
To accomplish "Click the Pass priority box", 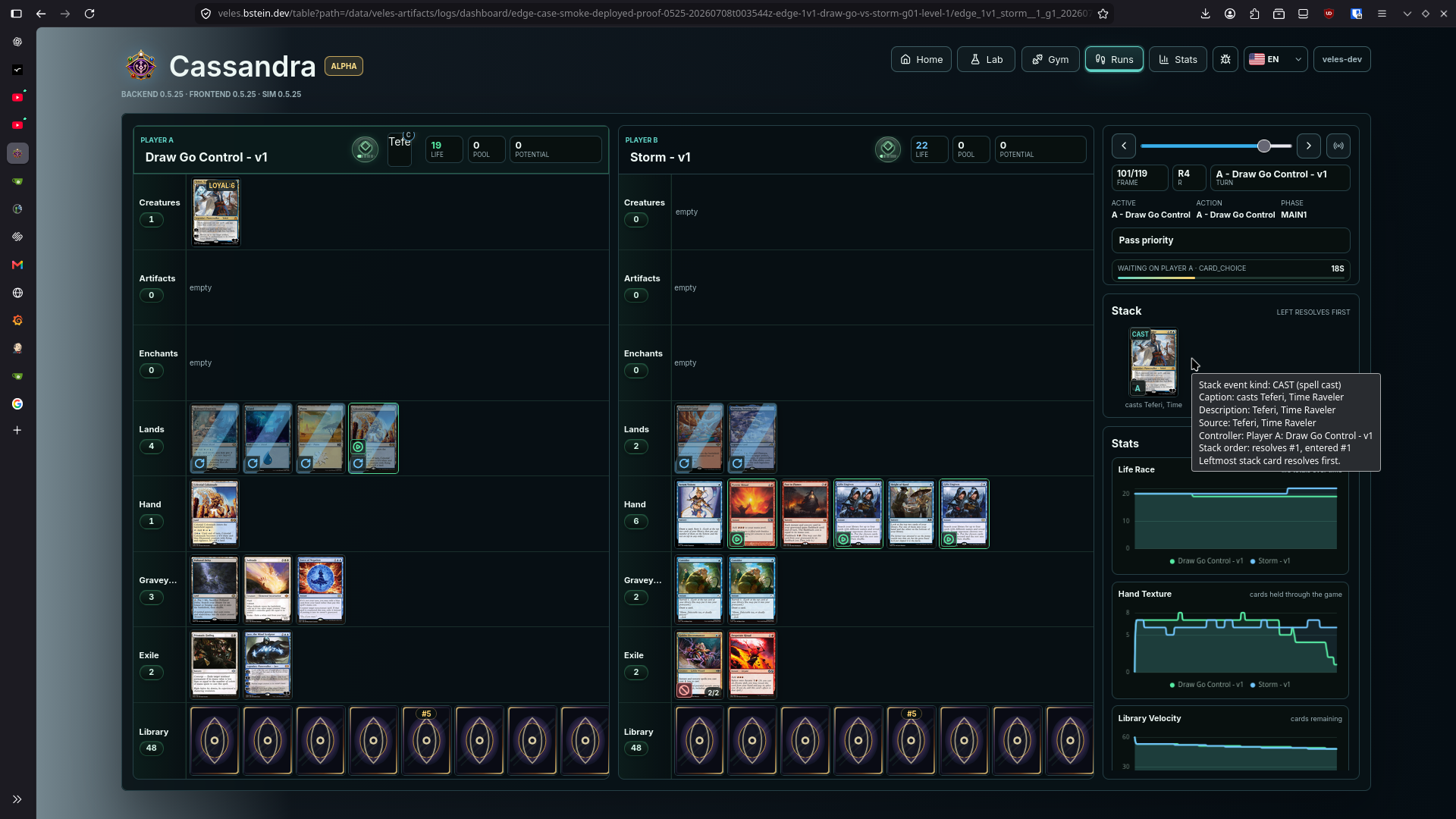I will 1230,240.
